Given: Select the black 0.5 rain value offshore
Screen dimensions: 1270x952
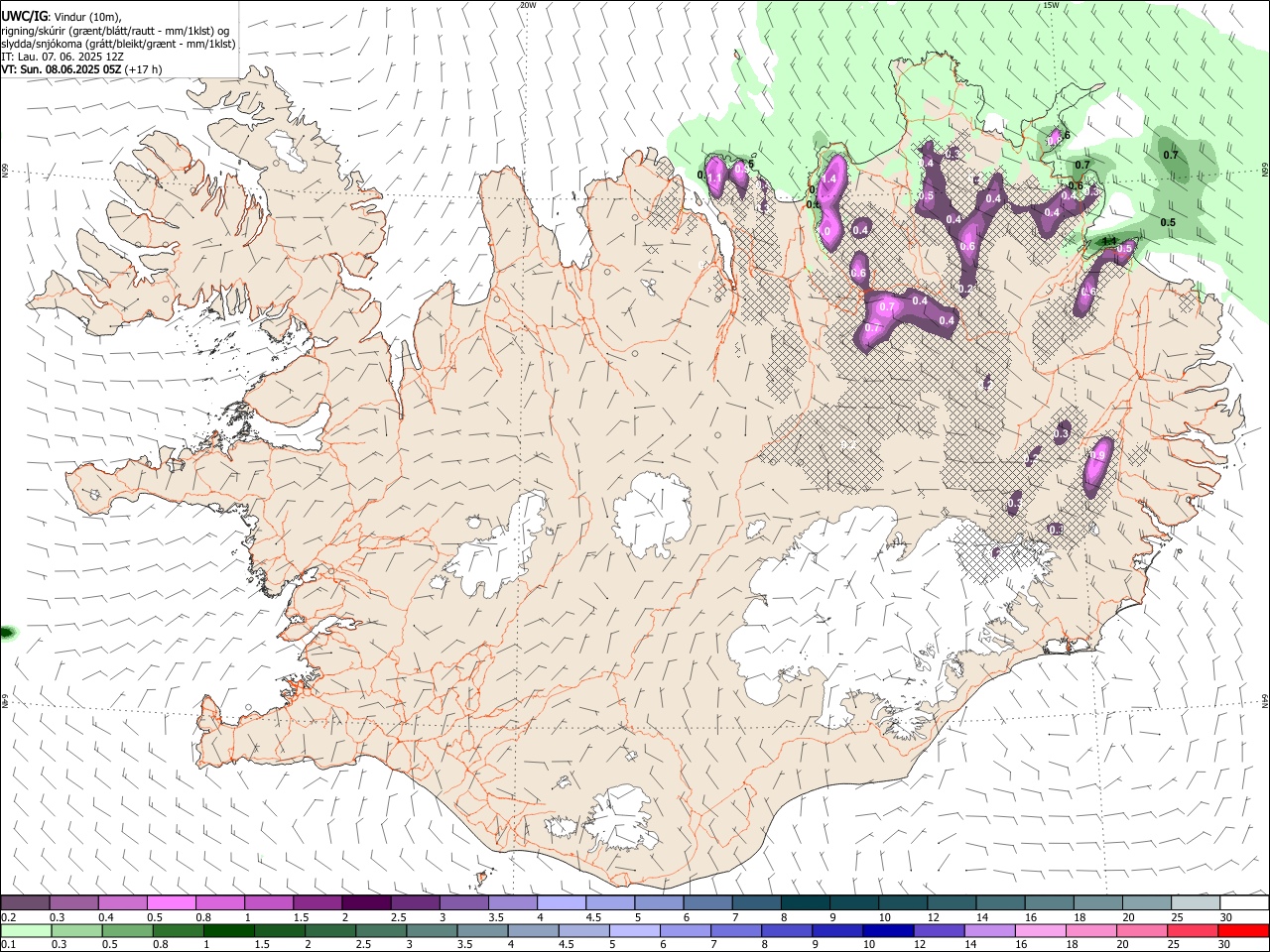Looking at the screenshot, I should (1168, 222).
